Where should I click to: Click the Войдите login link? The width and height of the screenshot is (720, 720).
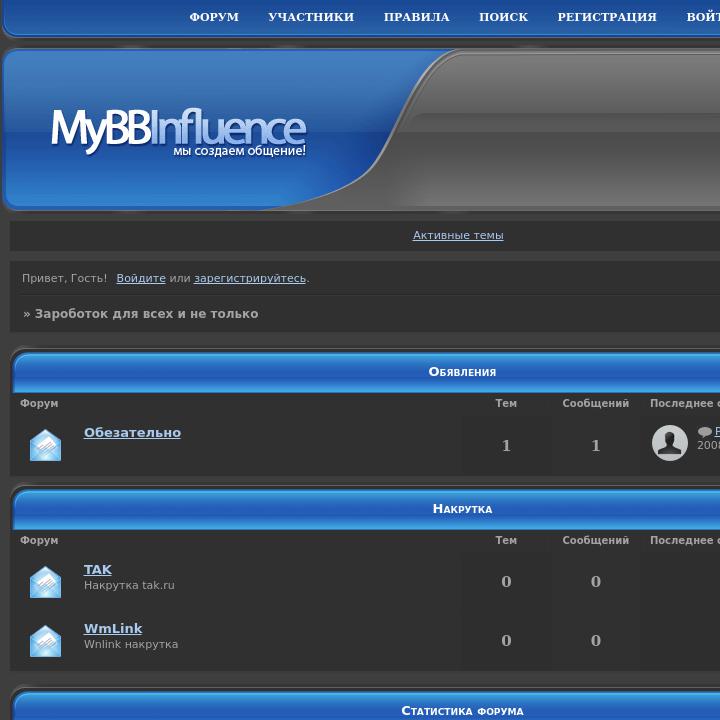(x=141, y=278)
